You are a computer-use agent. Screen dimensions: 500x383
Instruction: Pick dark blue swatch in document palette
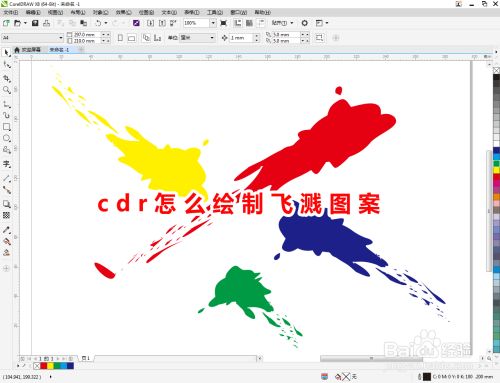click(70, 366)
